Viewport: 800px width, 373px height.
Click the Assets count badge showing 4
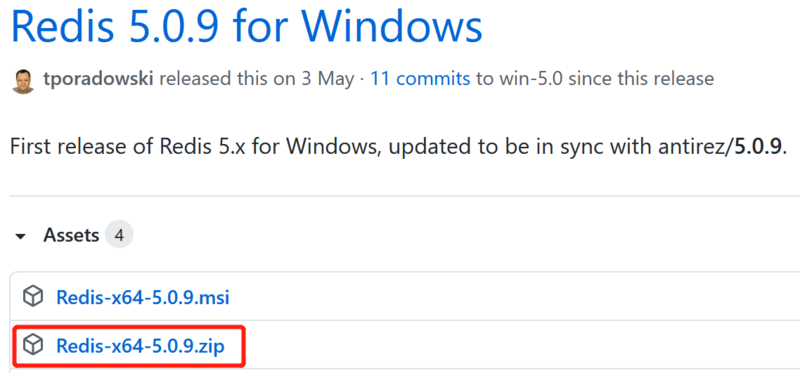(119, 235)
